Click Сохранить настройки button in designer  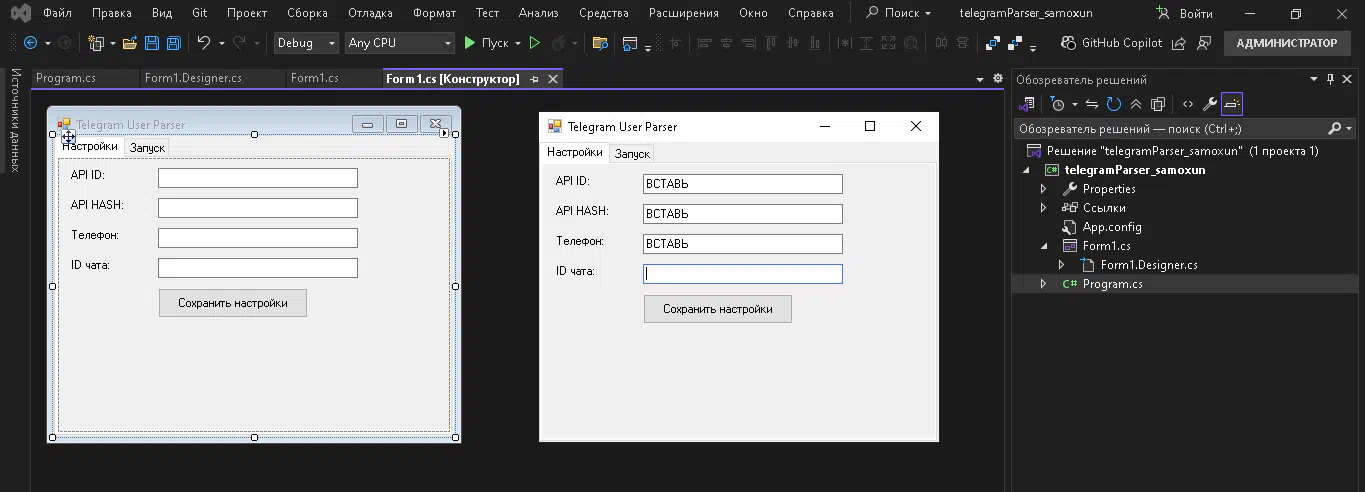(x=232, y=303)
